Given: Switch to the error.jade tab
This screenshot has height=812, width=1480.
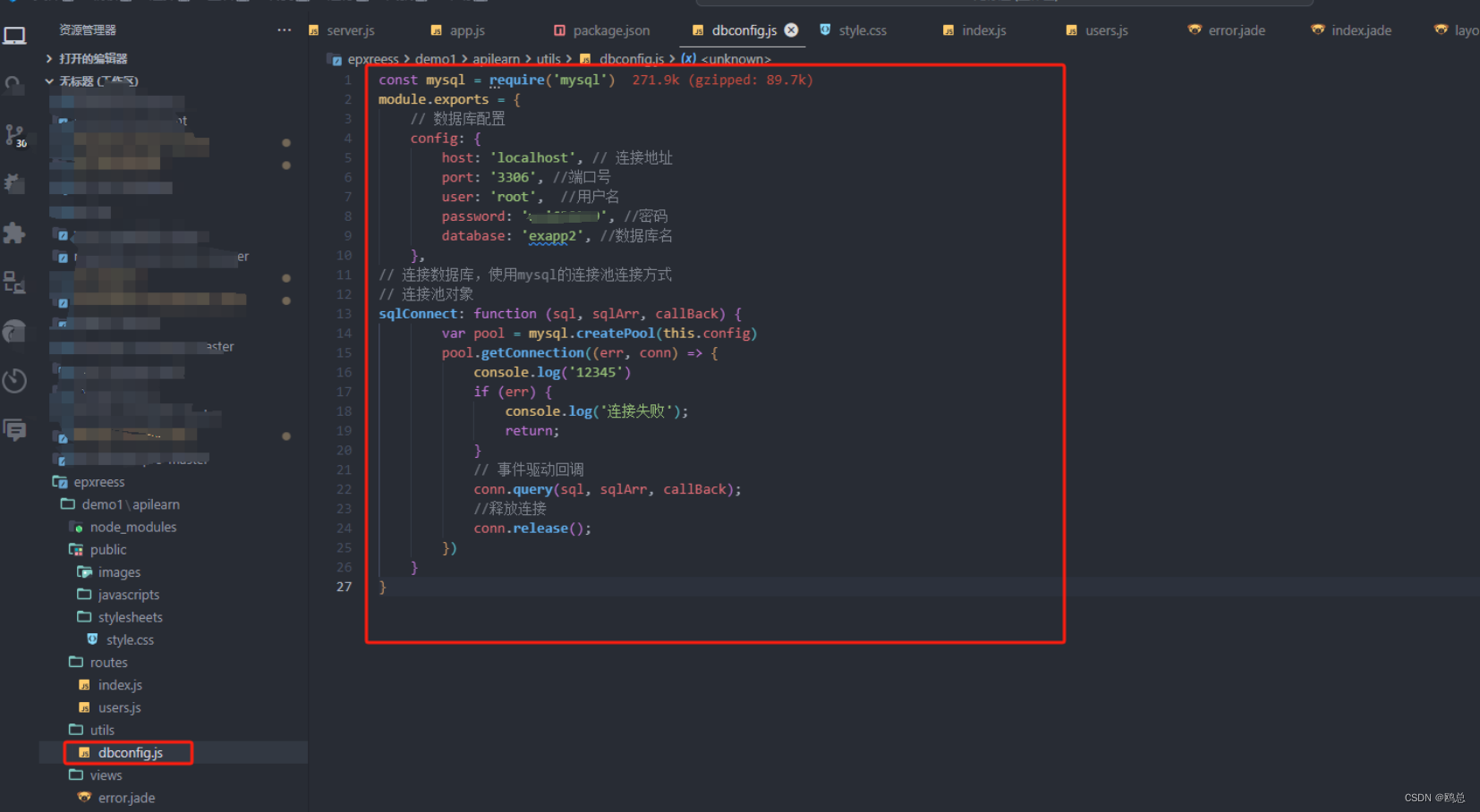Looking at the screenshot, I should (1227, 30).
